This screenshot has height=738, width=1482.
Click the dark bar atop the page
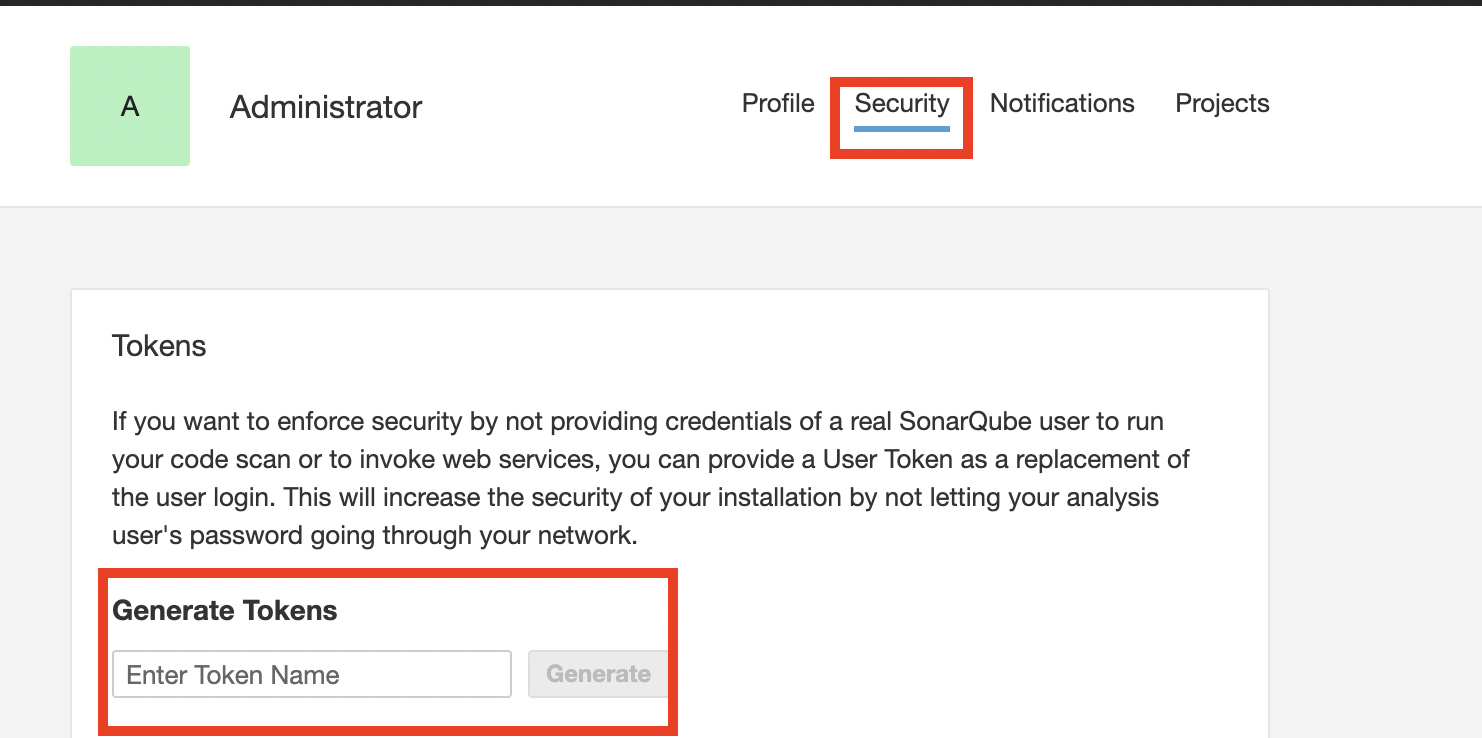741,3
